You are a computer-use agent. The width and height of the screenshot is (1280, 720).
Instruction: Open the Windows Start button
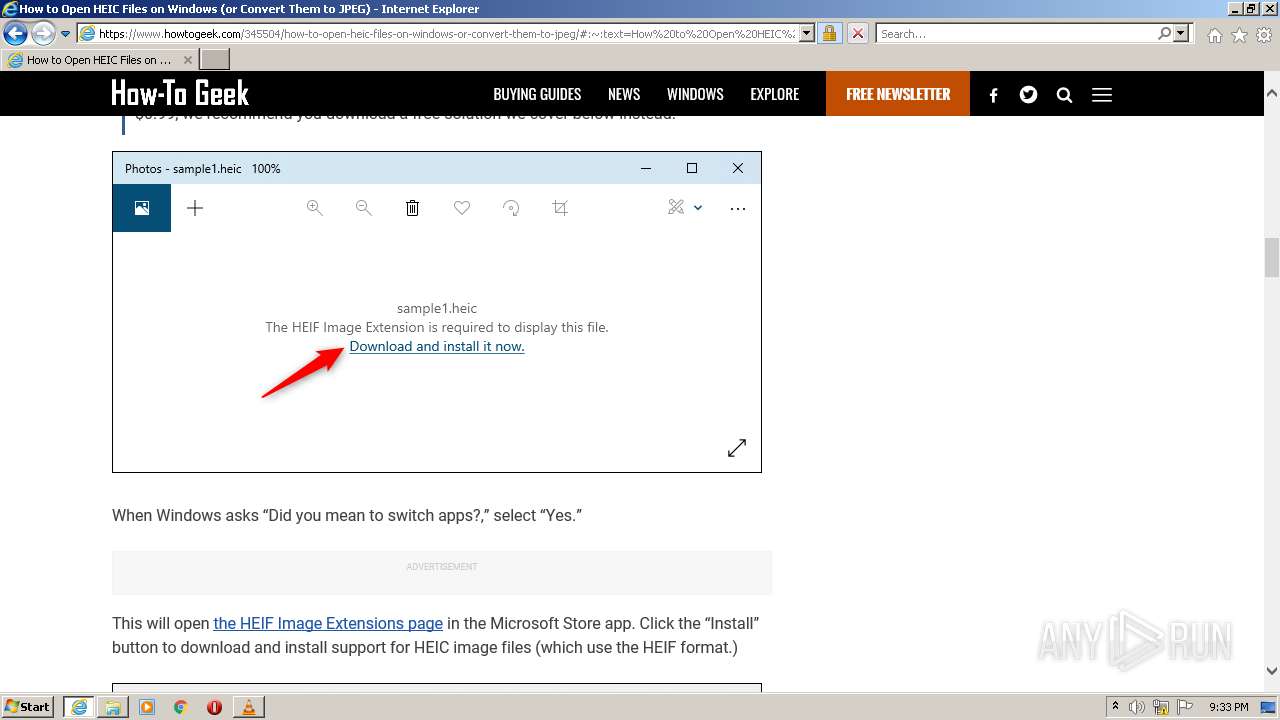(x=28, y=707)
